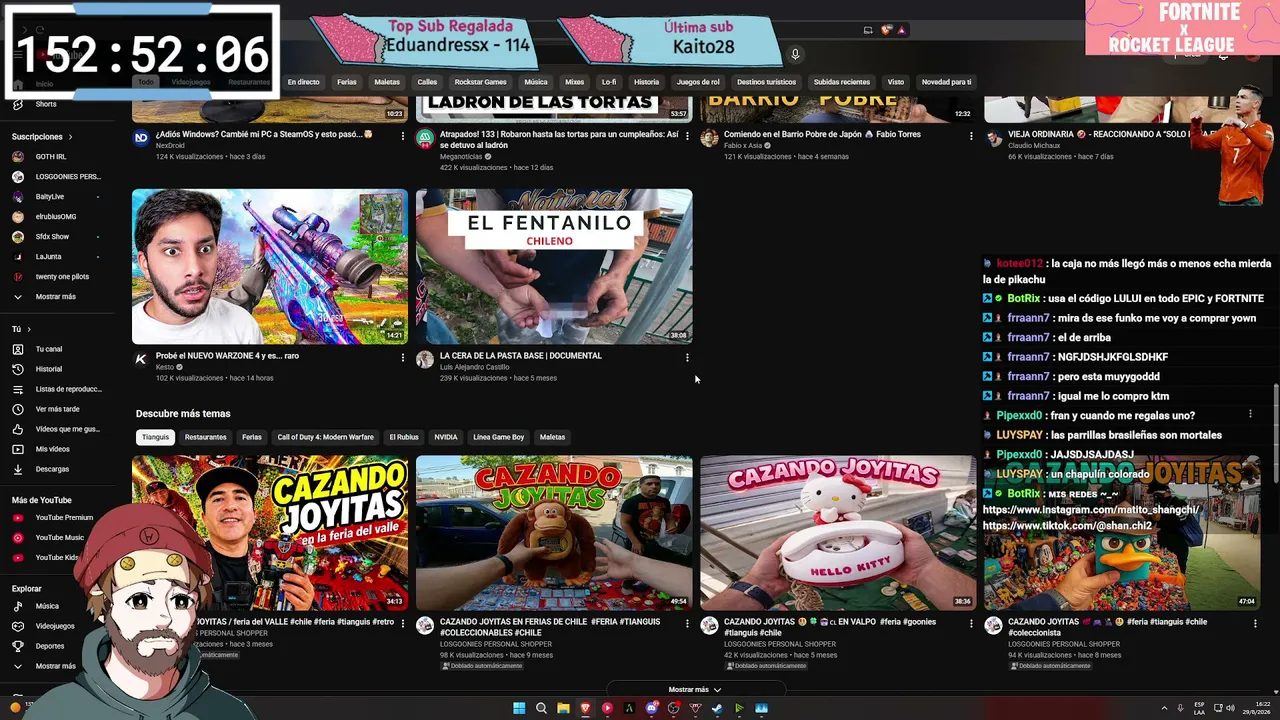Select Call of Duty 4: Modern Warfare topic
The height and width of the screenshot is (720, 1280).
click(325, 437)
